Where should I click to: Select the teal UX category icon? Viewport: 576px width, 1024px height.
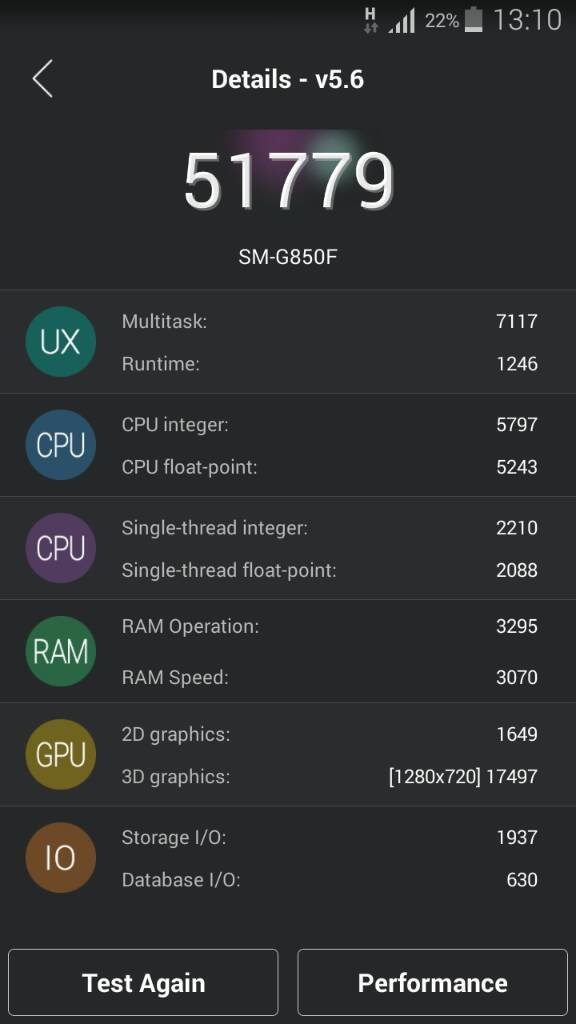[61, 342]
